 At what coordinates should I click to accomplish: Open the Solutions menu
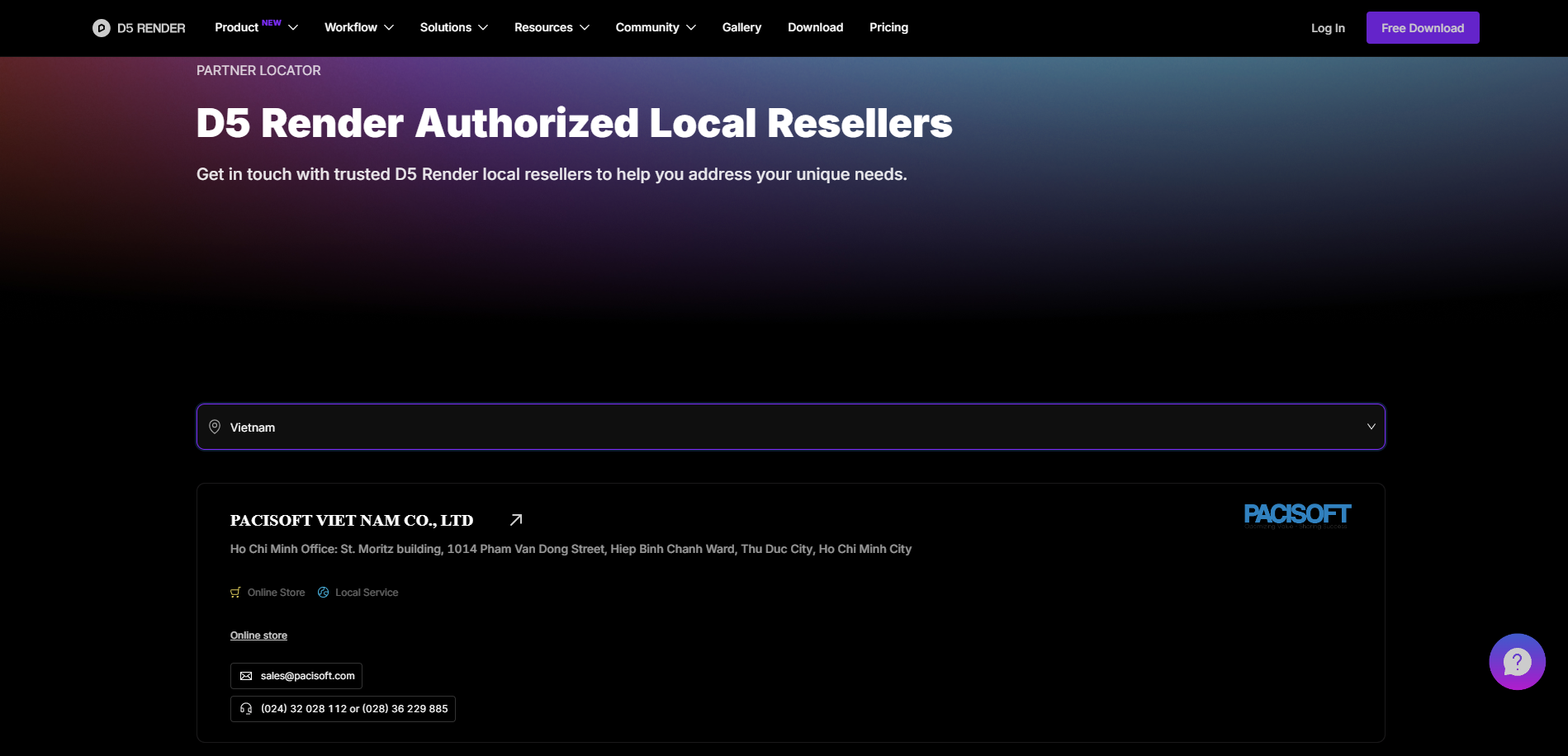coord(454,27)
